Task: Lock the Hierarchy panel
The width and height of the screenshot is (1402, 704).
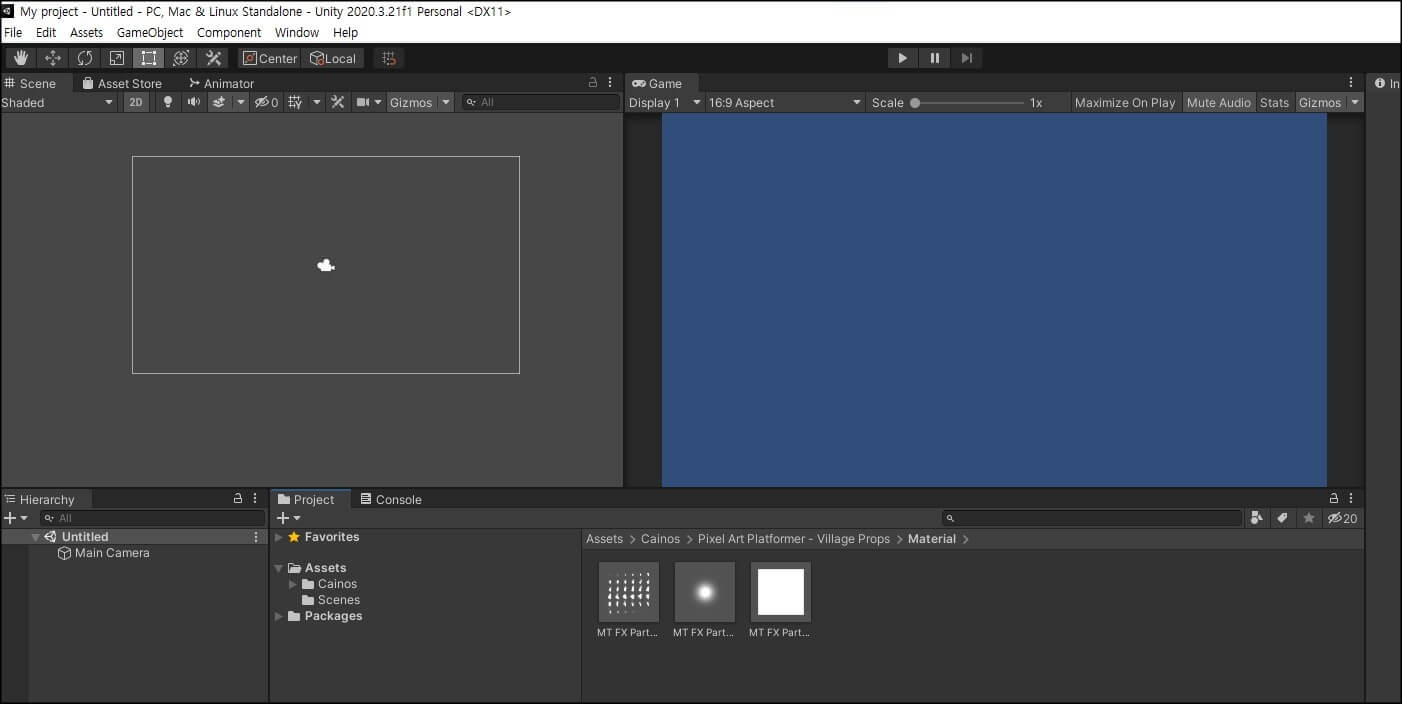Action: click(238, 498)
